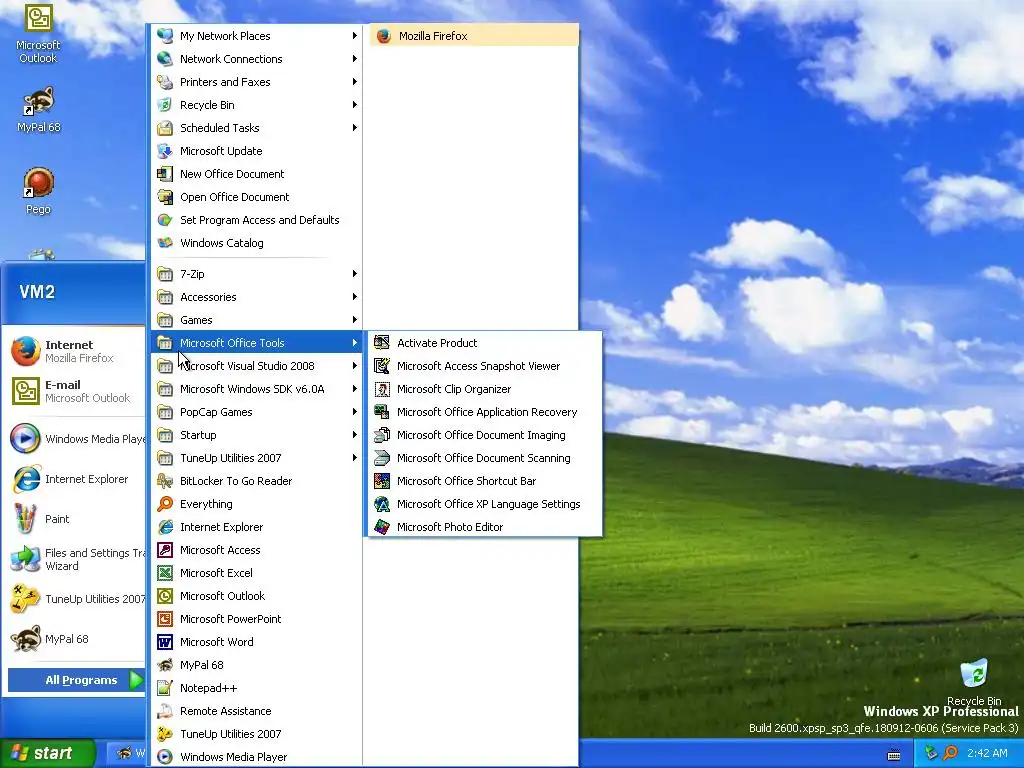This screenshot has height=768, width=1024.
Task: Launch TuneUp Utilities 2007 program shortcut below Remote Assistance
Action: tap(256, 734)
